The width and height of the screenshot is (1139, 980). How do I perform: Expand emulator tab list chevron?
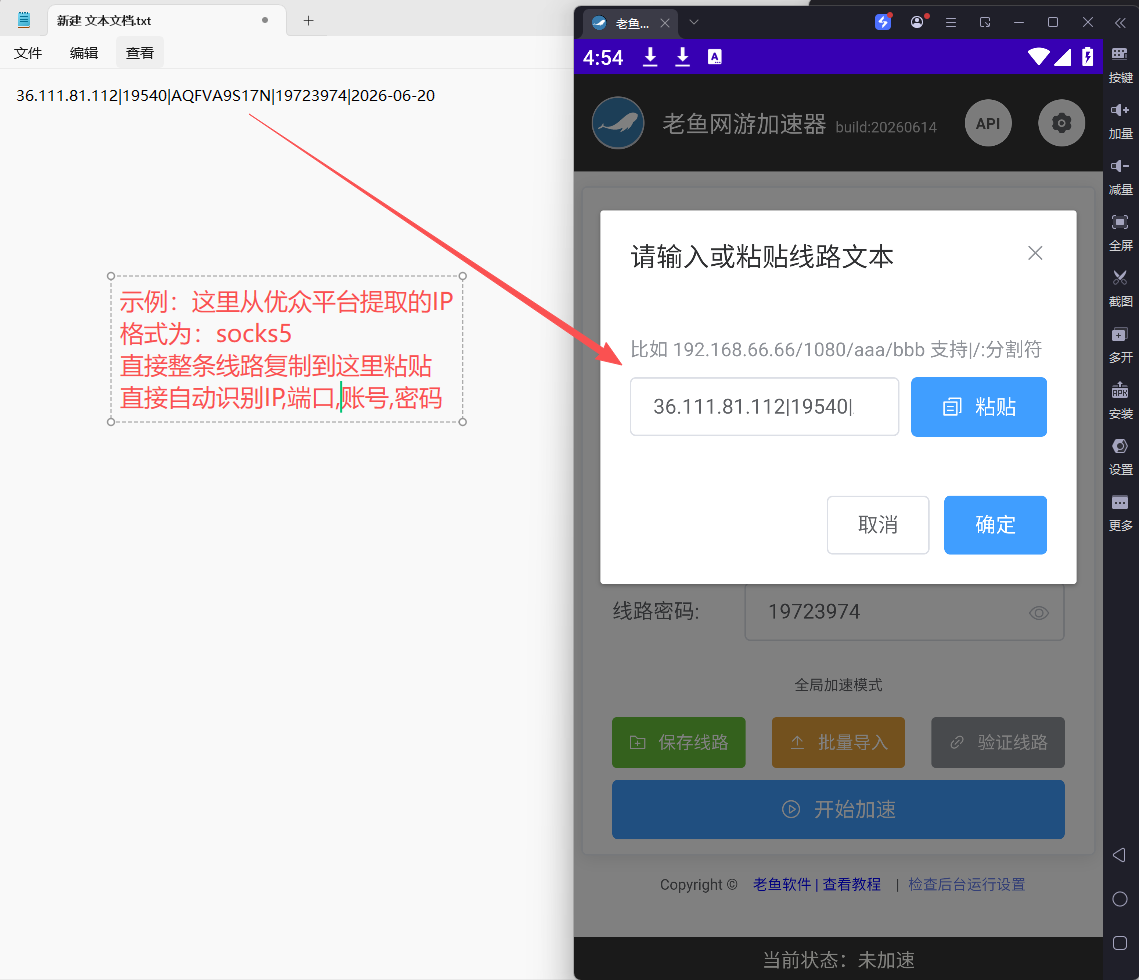(694, 23)
